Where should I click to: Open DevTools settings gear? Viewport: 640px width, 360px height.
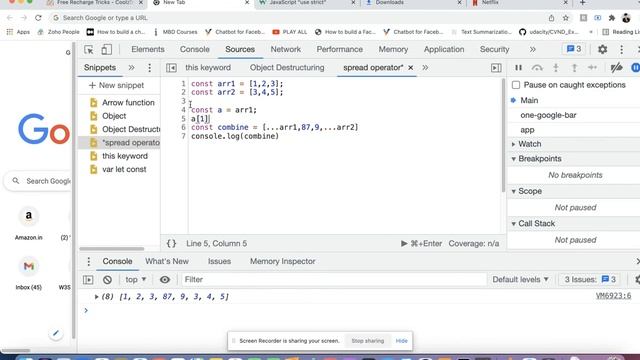[602, 49]
